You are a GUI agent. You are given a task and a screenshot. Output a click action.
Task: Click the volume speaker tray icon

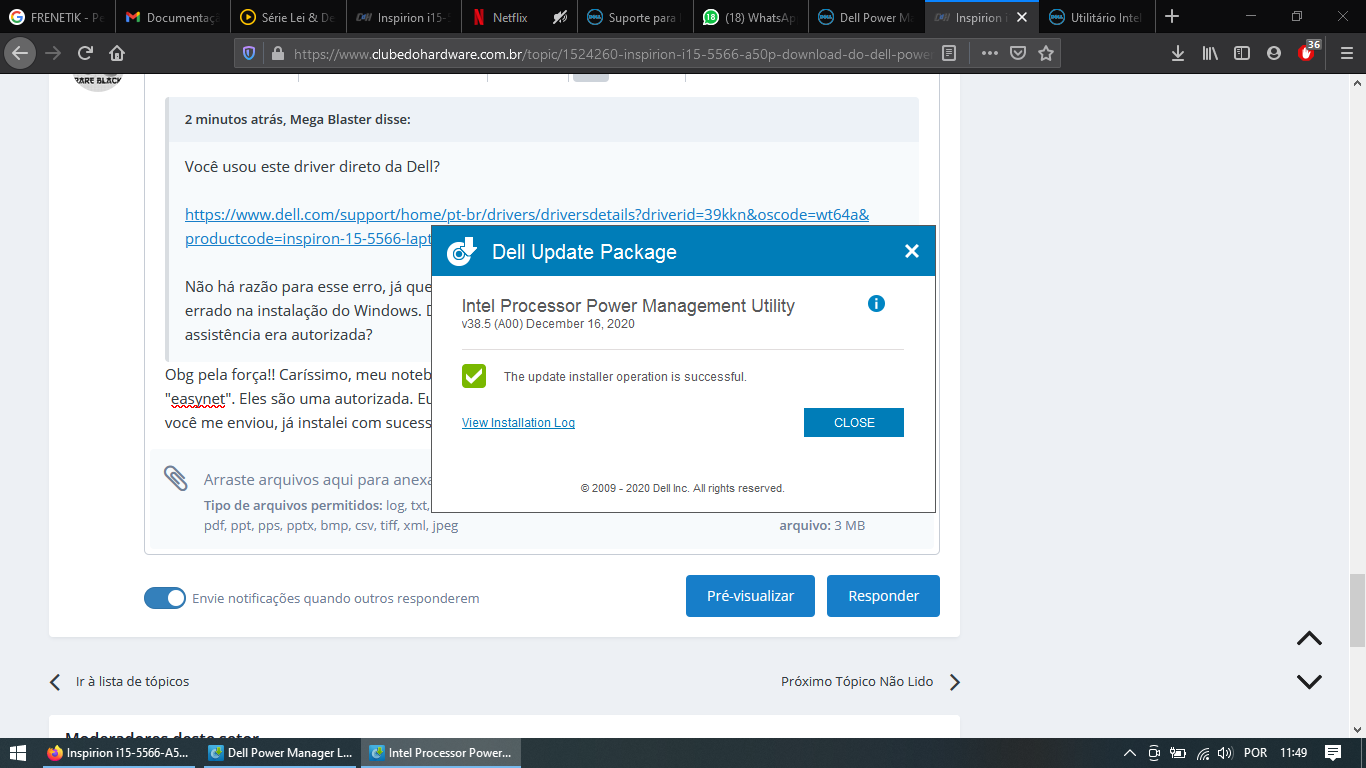coord(1225,753)
